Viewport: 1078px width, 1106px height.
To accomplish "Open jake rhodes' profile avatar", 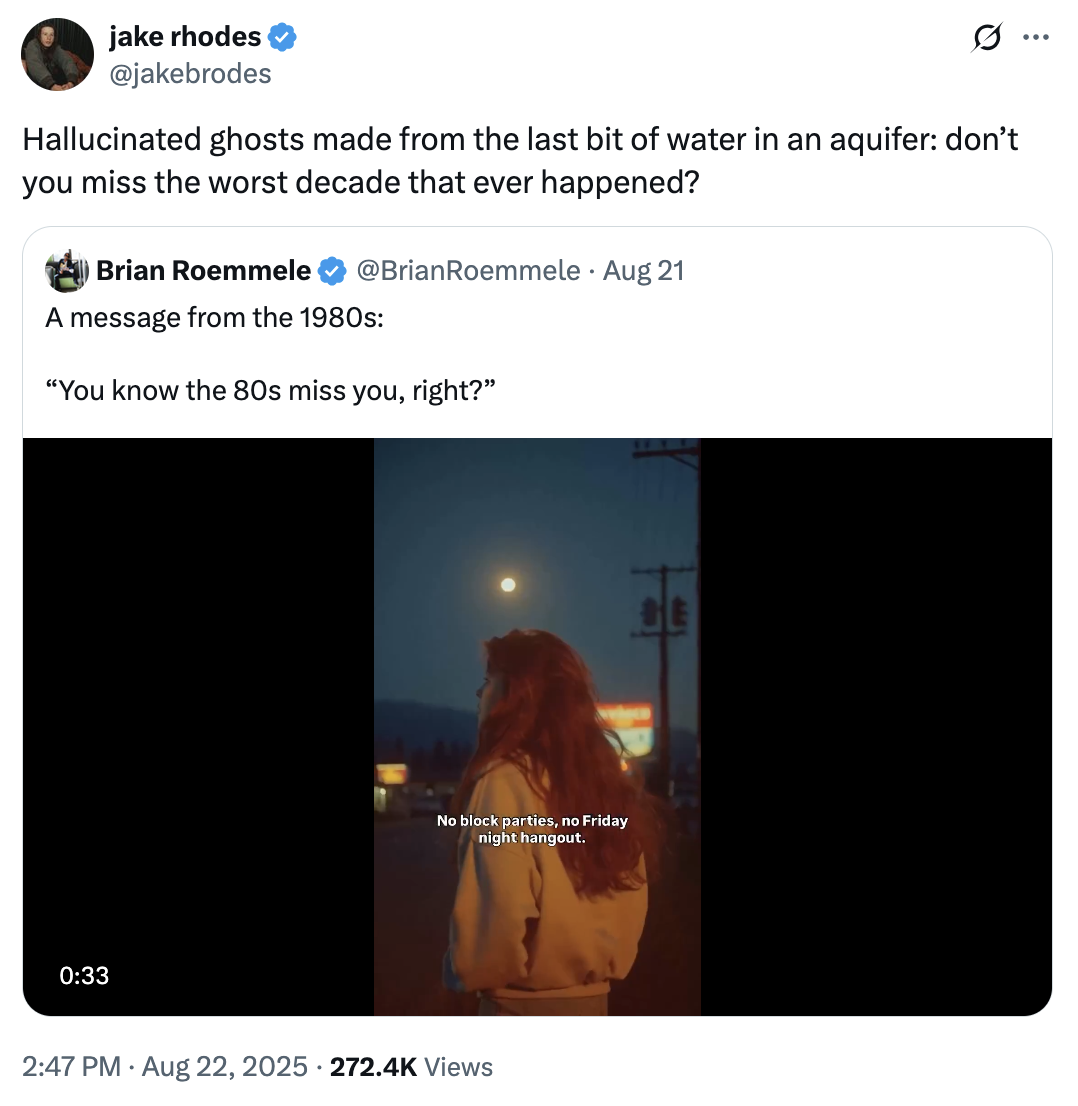I will point(57,54).
